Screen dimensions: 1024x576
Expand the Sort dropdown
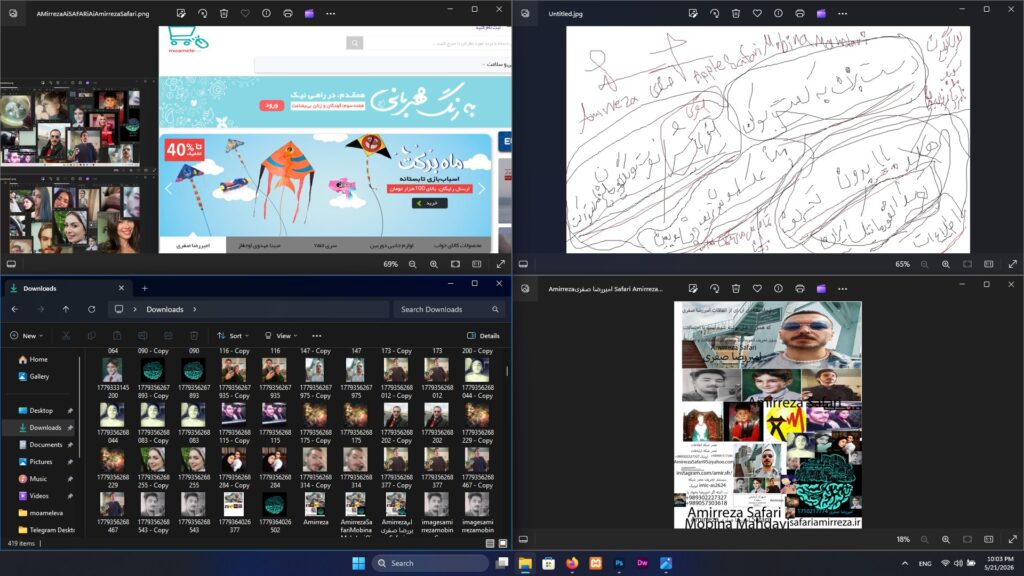233,336
